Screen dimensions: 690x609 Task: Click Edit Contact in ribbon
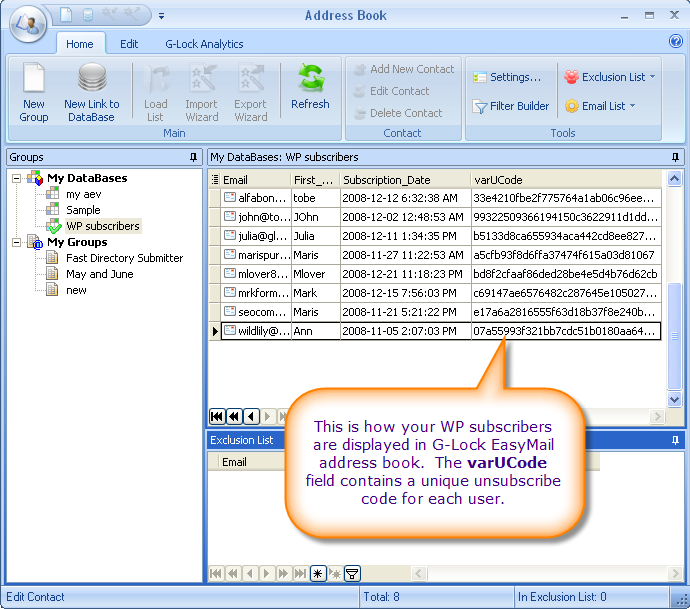392,91
